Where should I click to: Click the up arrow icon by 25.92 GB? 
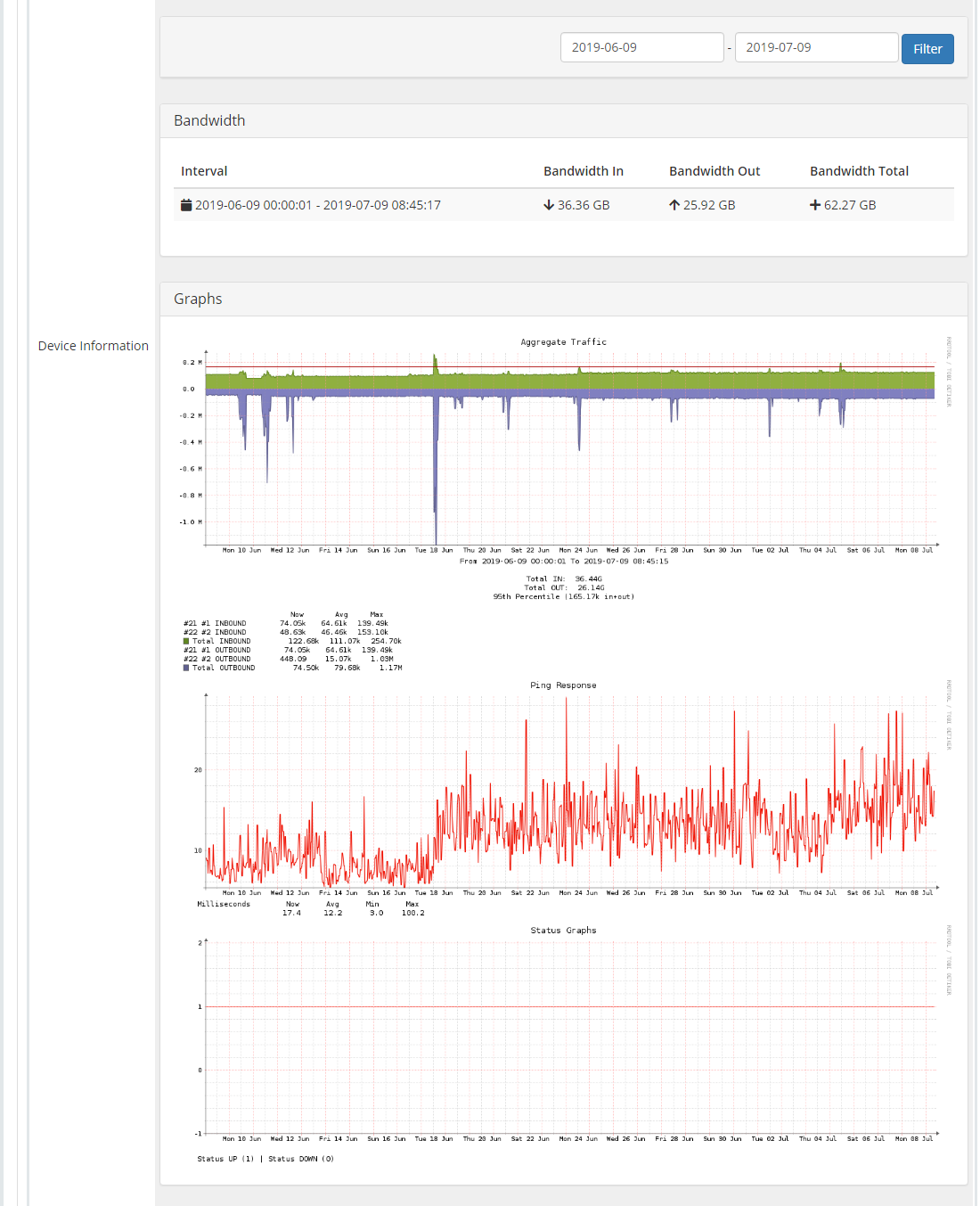[x=674, y=205]
